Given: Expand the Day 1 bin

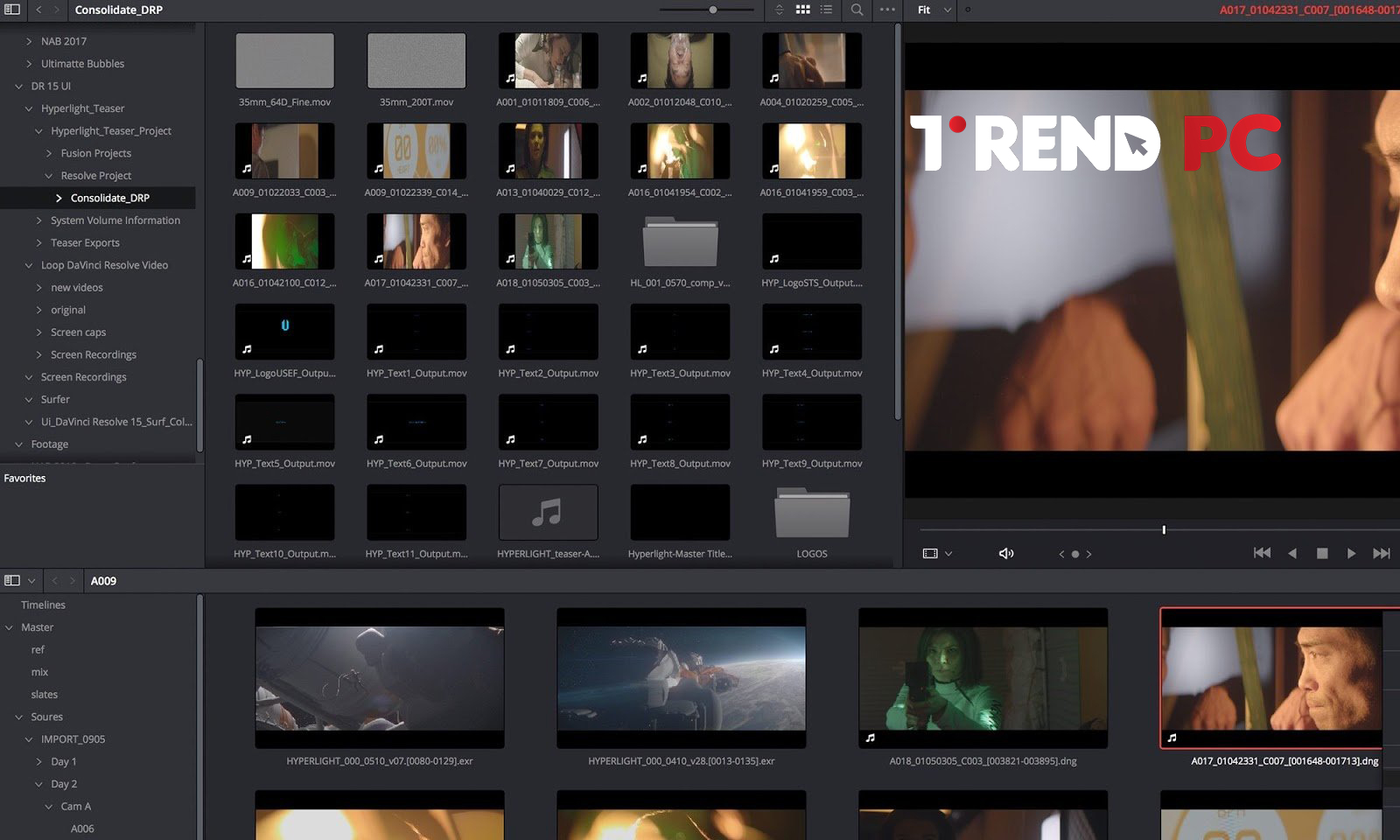Looking at the screenshot, I should 38,762.
